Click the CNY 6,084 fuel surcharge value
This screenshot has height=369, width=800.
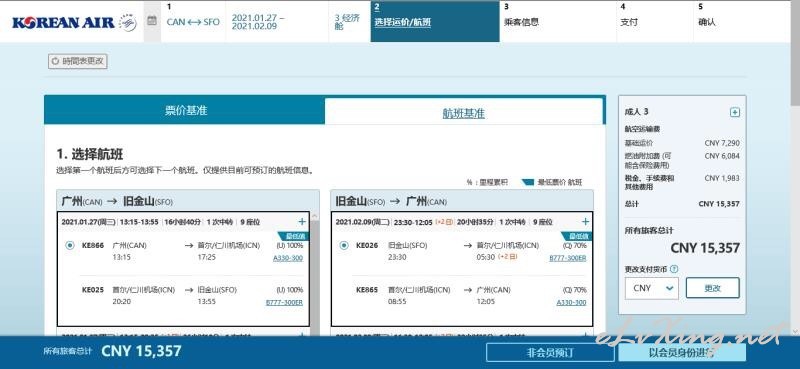pos(722,156)
